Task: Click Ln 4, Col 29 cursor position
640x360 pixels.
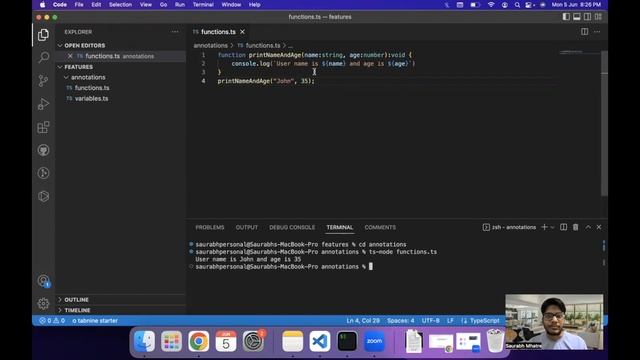Action: 363,320
